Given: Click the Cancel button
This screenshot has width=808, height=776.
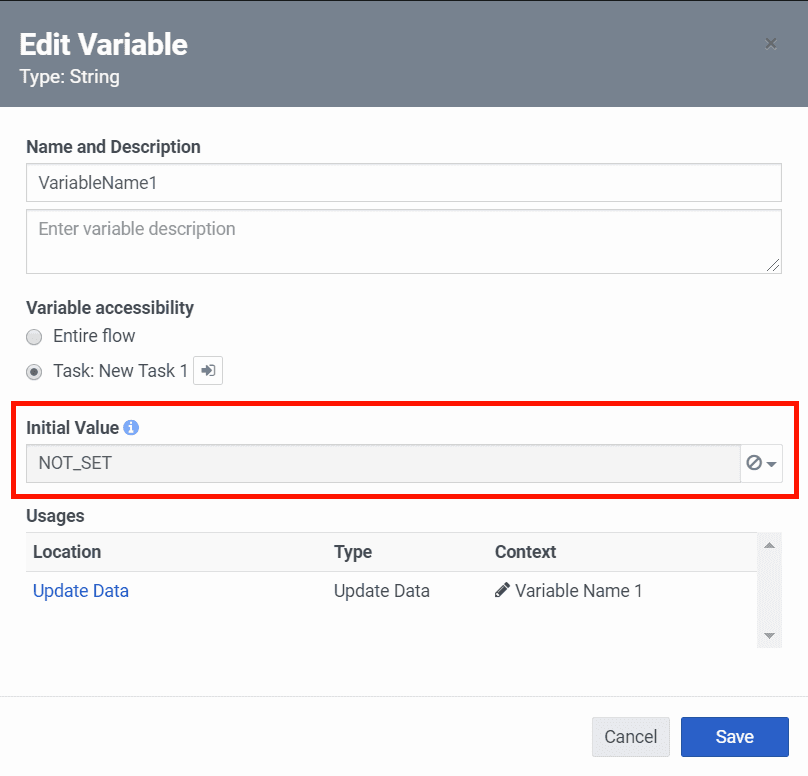Looking at the screenshot, I should pos(631,737).
